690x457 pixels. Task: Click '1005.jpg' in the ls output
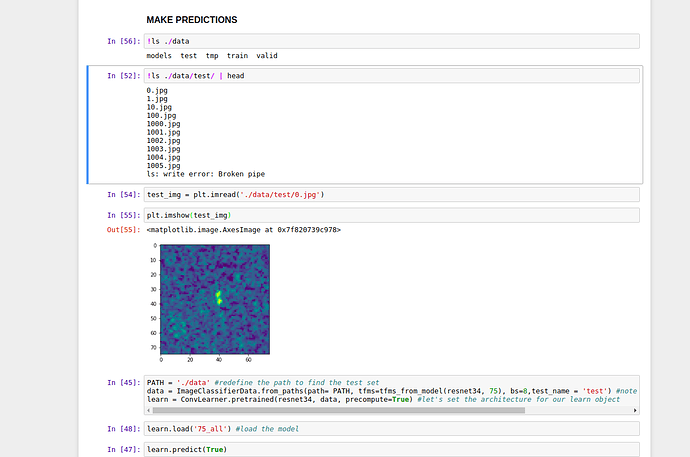(163, 165)
